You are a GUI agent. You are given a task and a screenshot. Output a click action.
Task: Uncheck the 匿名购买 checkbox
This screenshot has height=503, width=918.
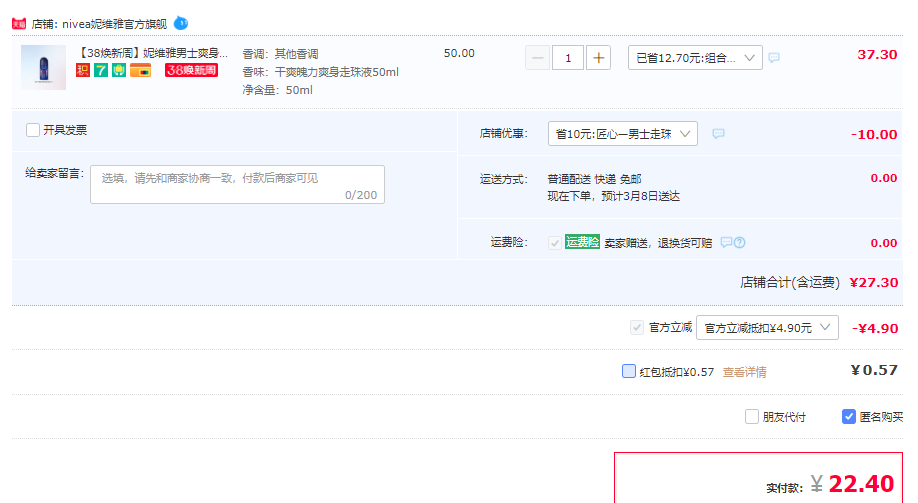(x=849, y=416)
